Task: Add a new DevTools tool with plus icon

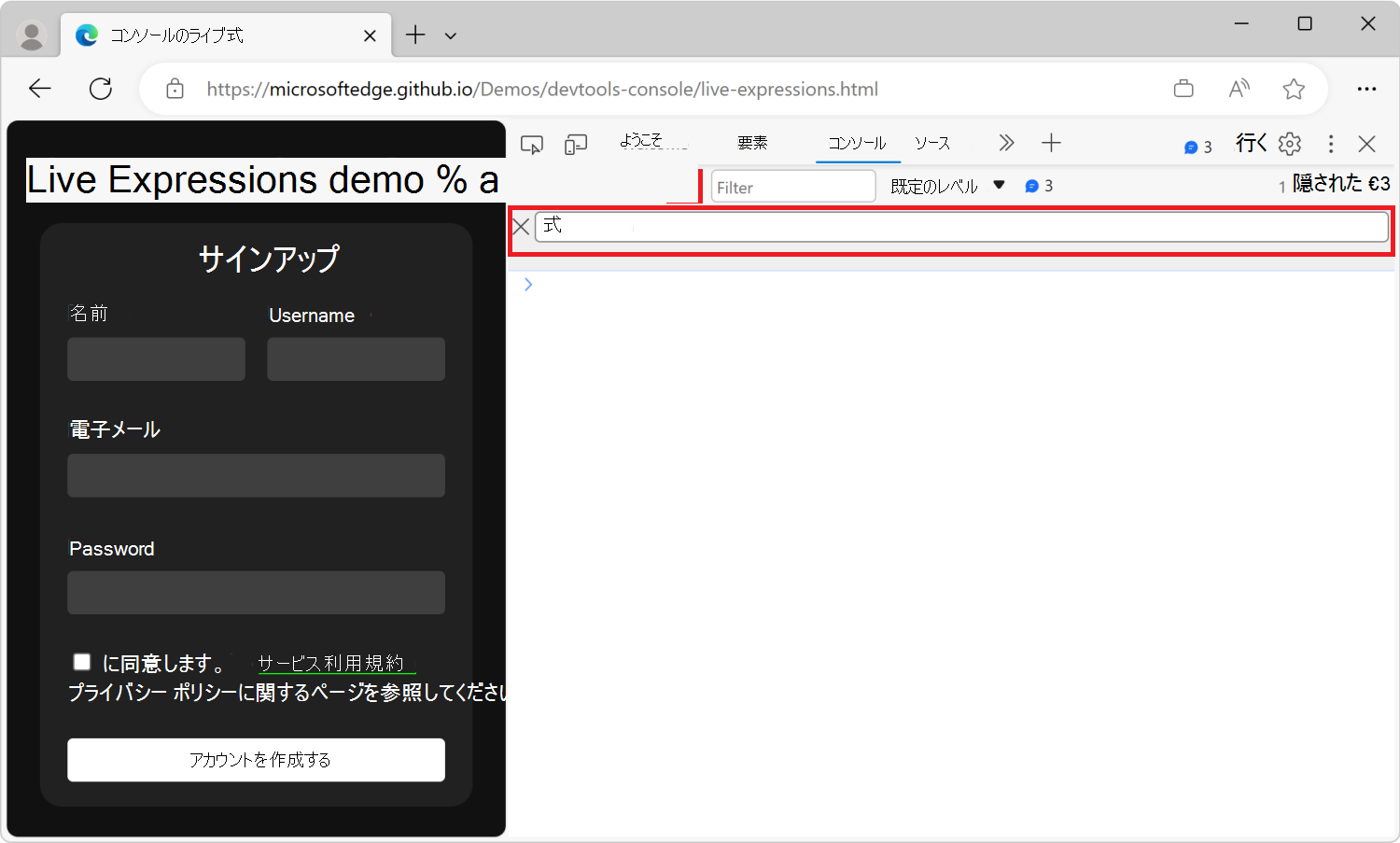Action: click(x=1051, y=142)
